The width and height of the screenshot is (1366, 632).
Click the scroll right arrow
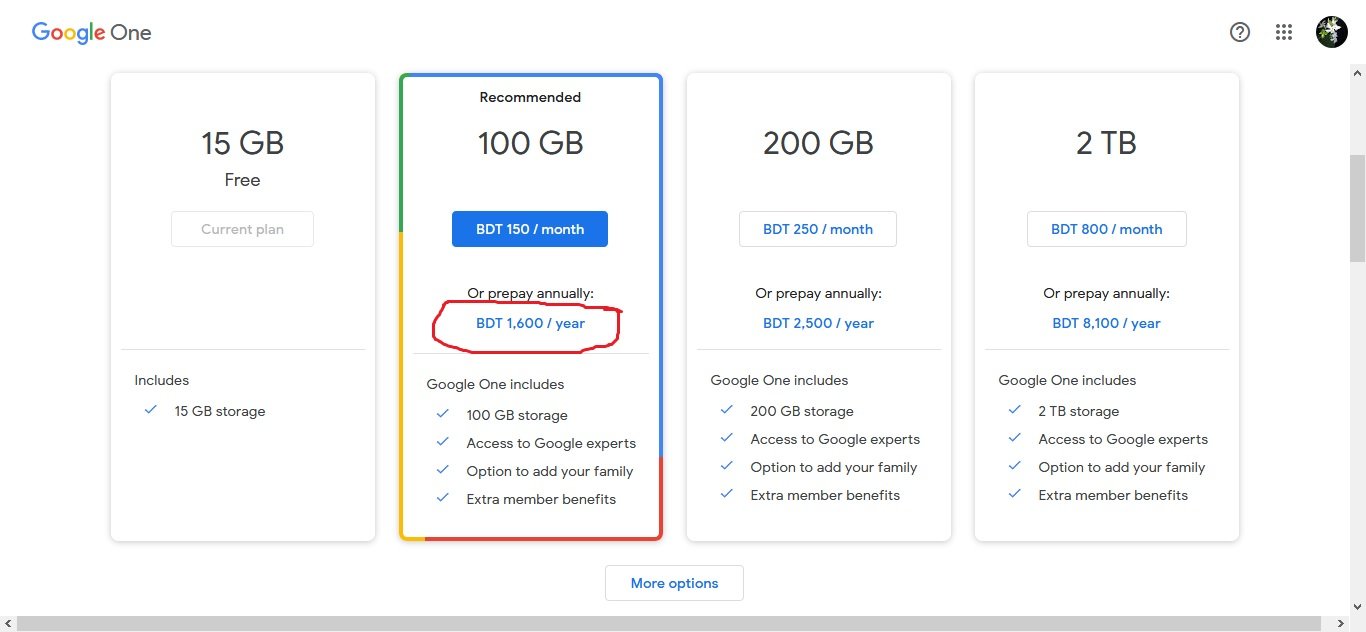click(1340, 624)
